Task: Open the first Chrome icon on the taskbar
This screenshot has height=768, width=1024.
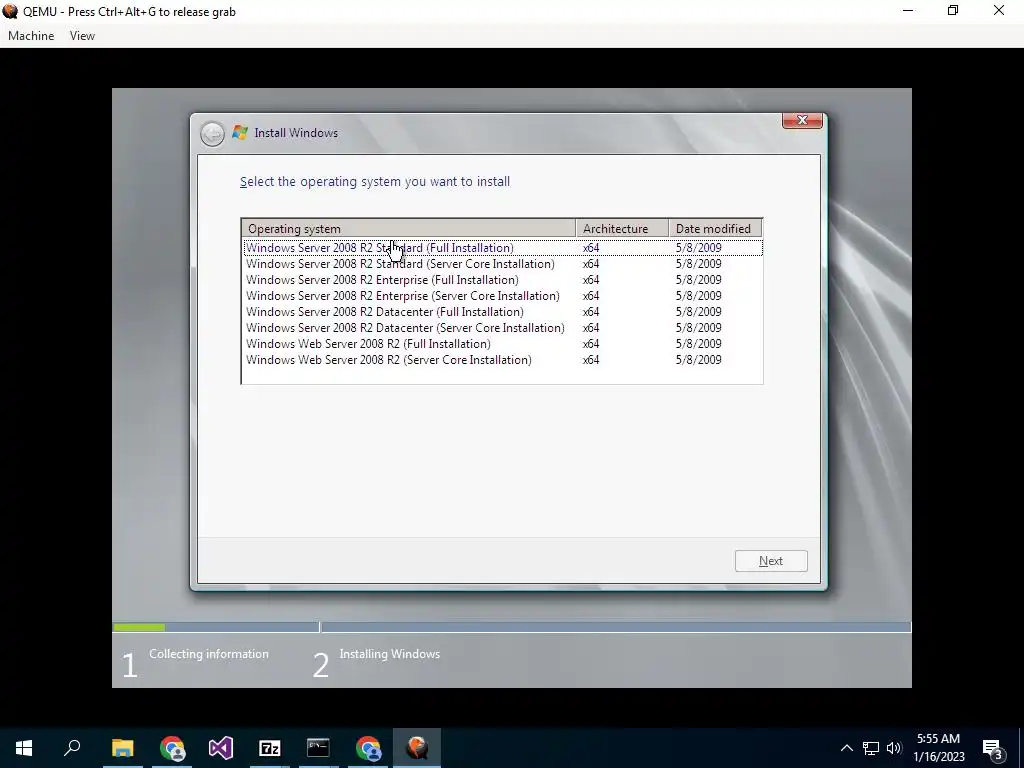Action: point(172,748)
